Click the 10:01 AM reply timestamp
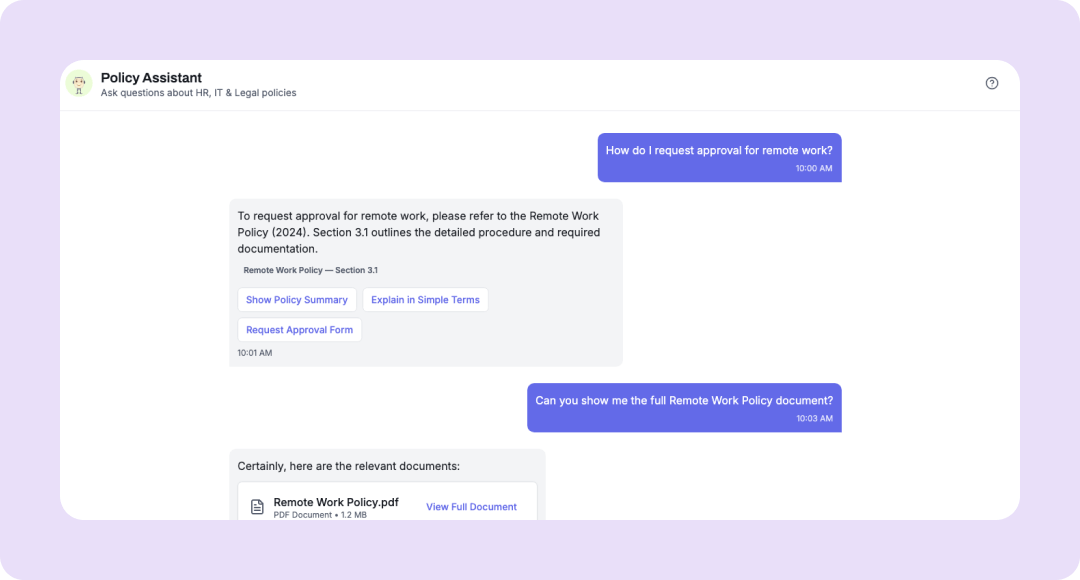 (x=254, y=353)
